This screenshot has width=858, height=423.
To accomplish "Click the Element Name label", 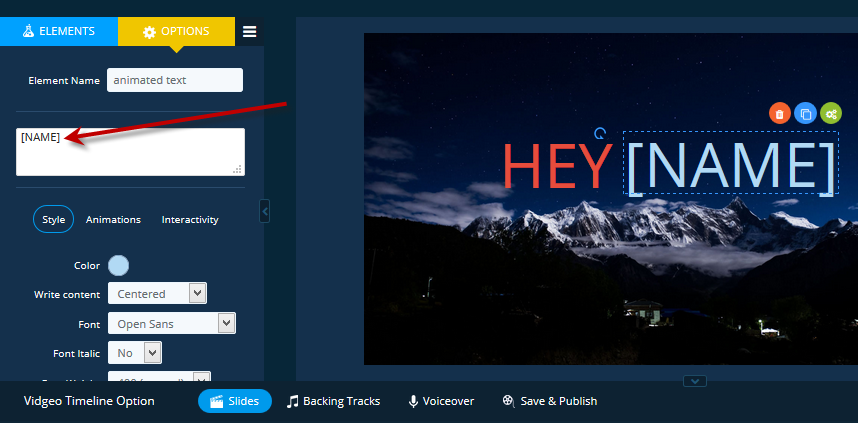I will pos(64,80).
